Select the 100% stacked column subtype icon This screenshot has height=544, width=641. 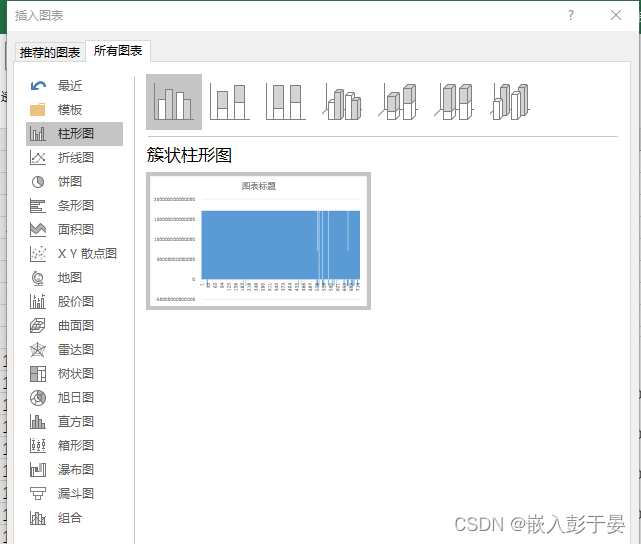286,102
